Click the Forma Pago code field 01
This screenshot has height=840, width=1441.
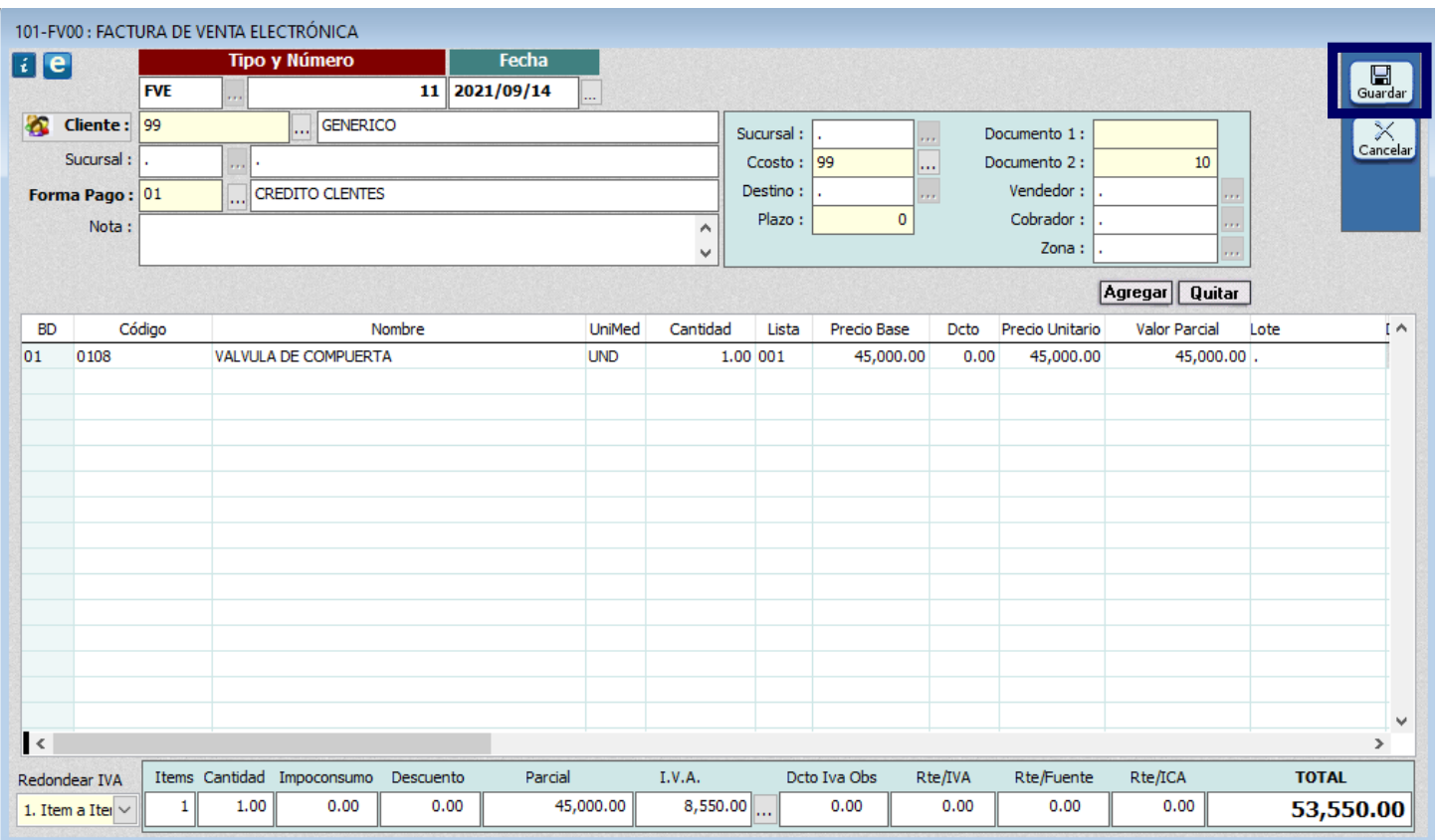click(180, 195)
